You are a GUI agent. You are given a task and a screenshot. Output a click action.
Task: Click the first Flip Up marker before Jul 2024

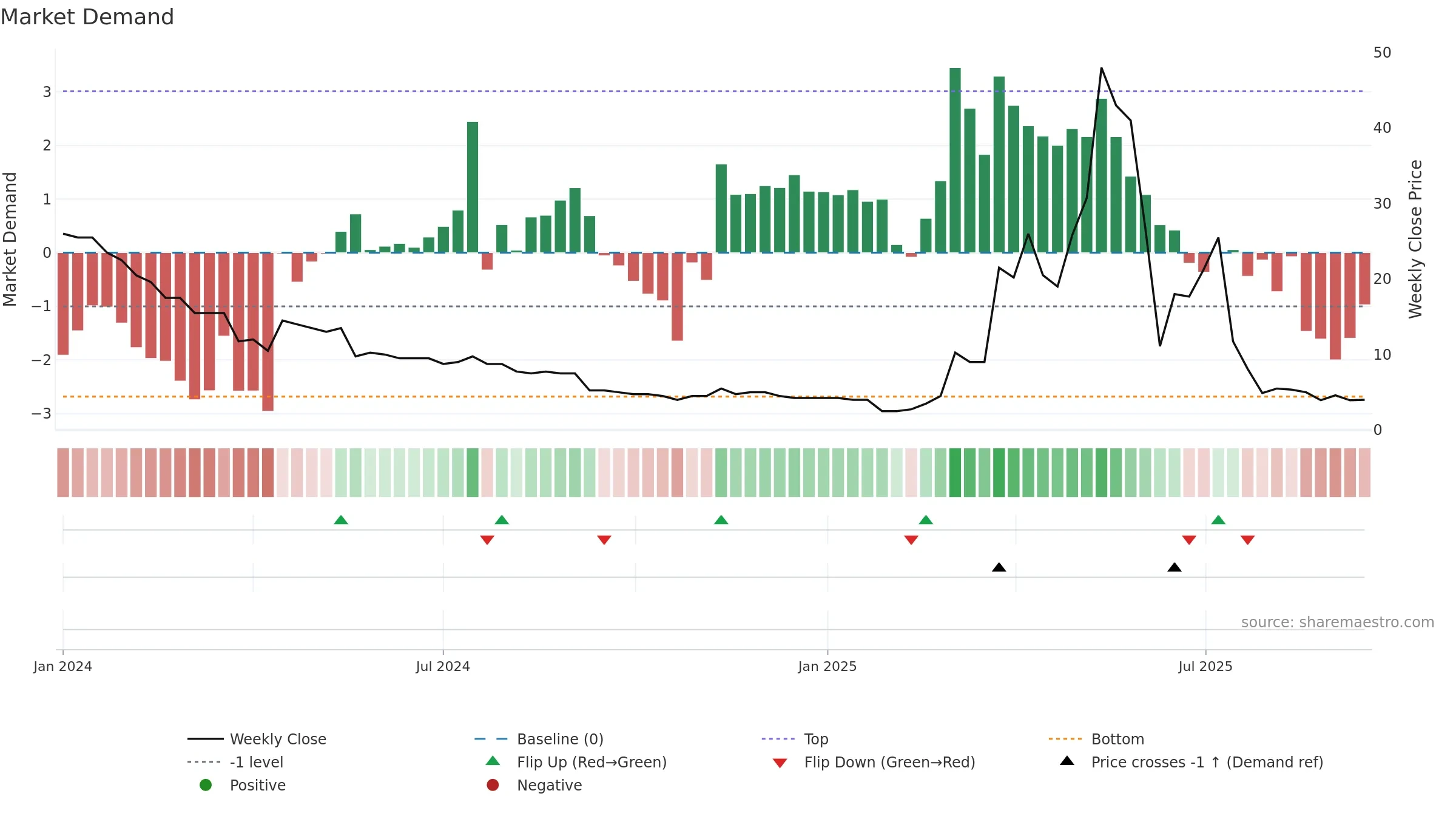pyautogui.click(x=341, y=520)
